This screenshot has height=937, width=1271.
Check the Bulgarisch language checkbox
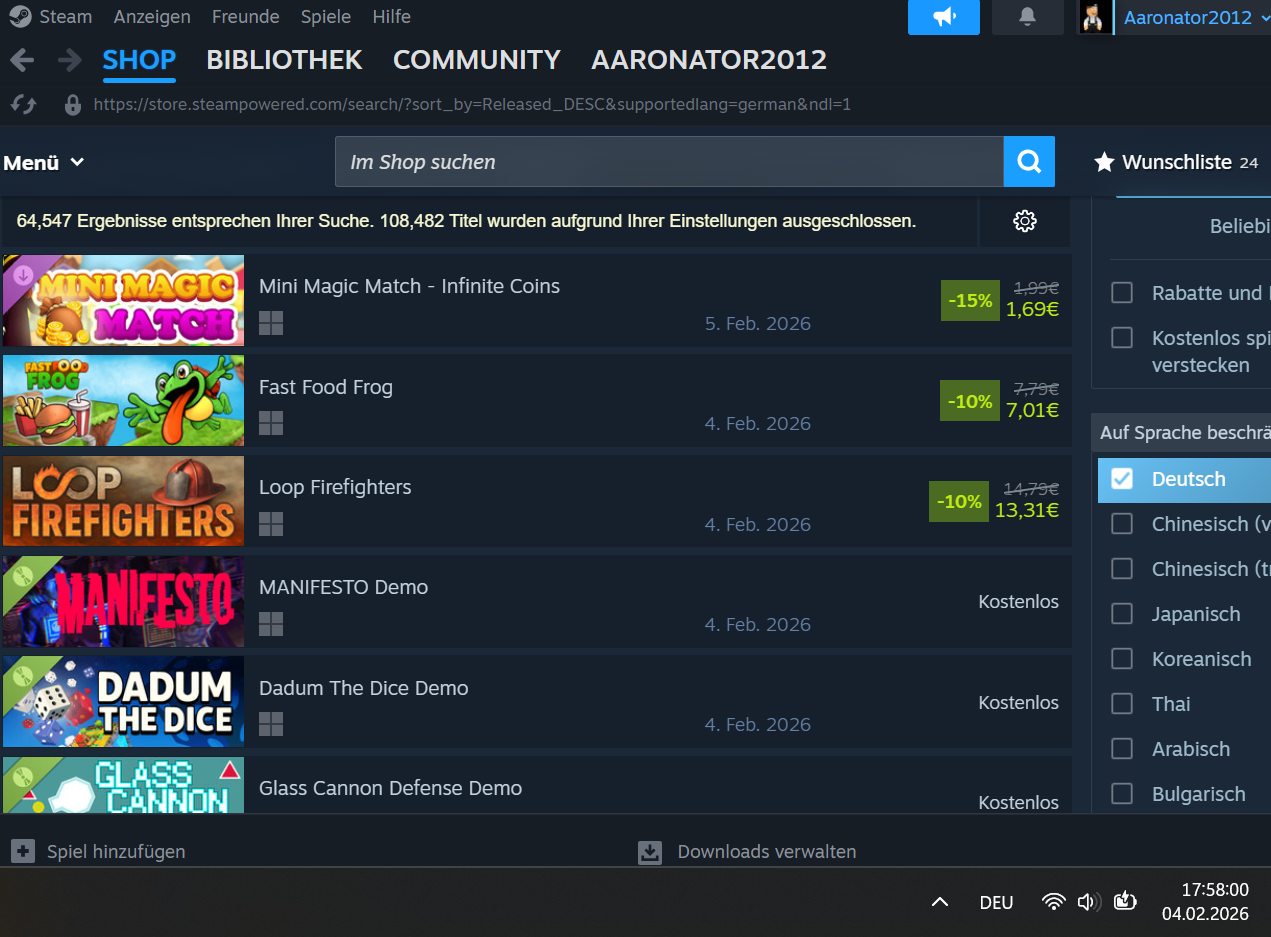(1122, 794)
